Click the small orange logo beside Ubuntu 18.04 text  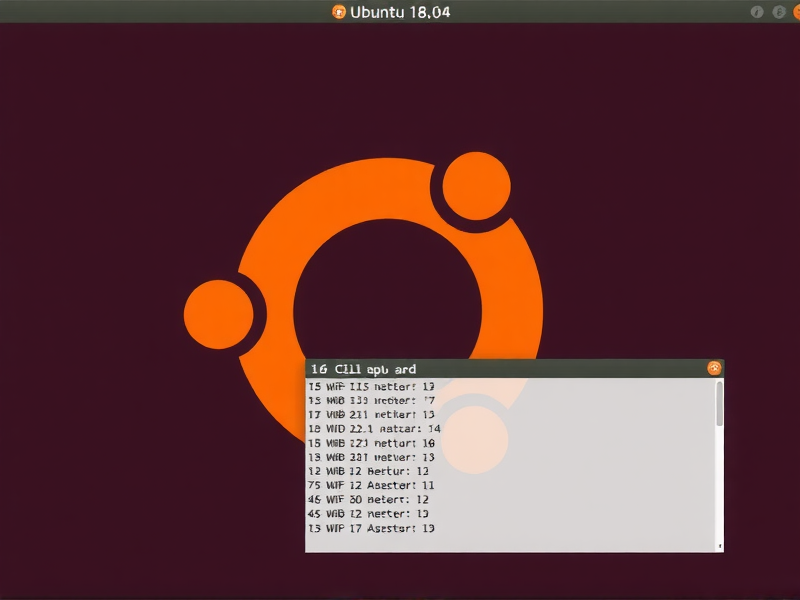[x=338, y=13]
